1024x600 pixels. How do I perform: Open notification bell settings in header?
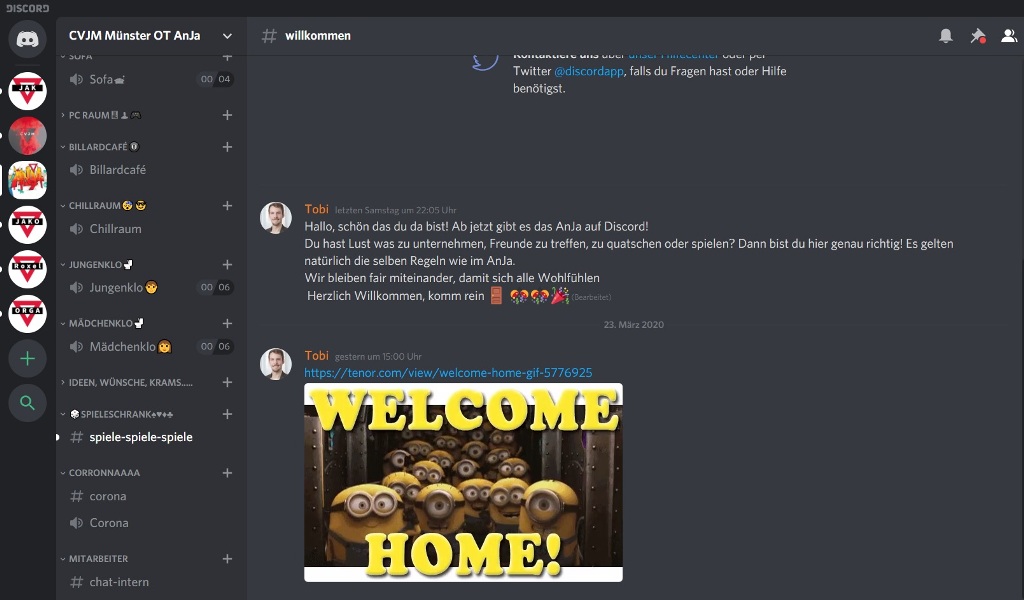[945, 36]
